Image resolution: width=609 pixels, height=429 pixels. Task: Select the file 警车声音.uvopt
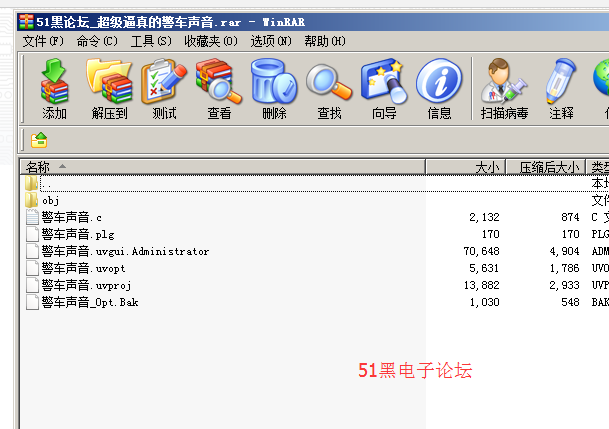[315, 268]
